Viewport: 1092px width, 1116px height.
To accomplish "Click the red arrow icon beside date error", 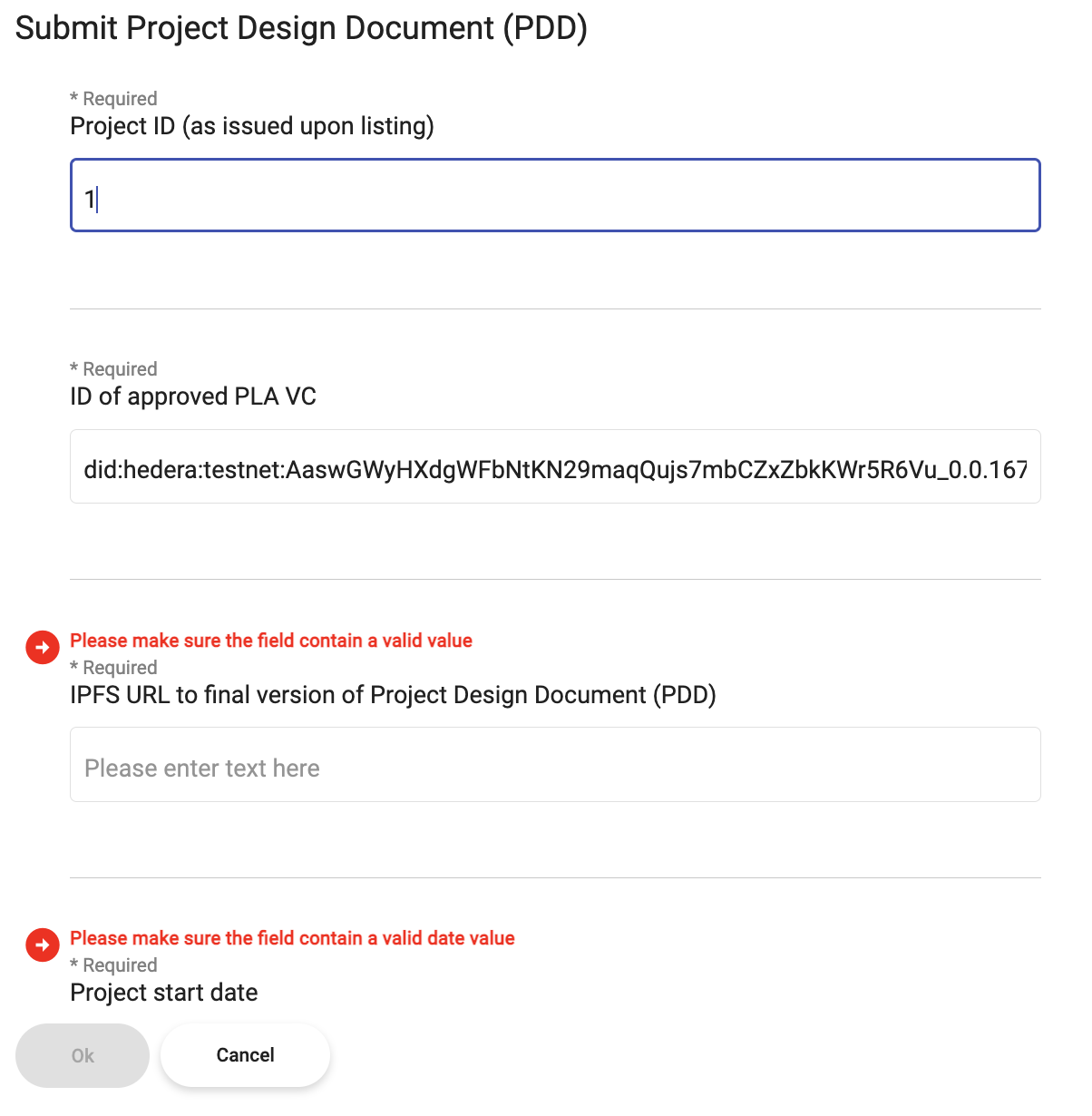I will (42, 945).
